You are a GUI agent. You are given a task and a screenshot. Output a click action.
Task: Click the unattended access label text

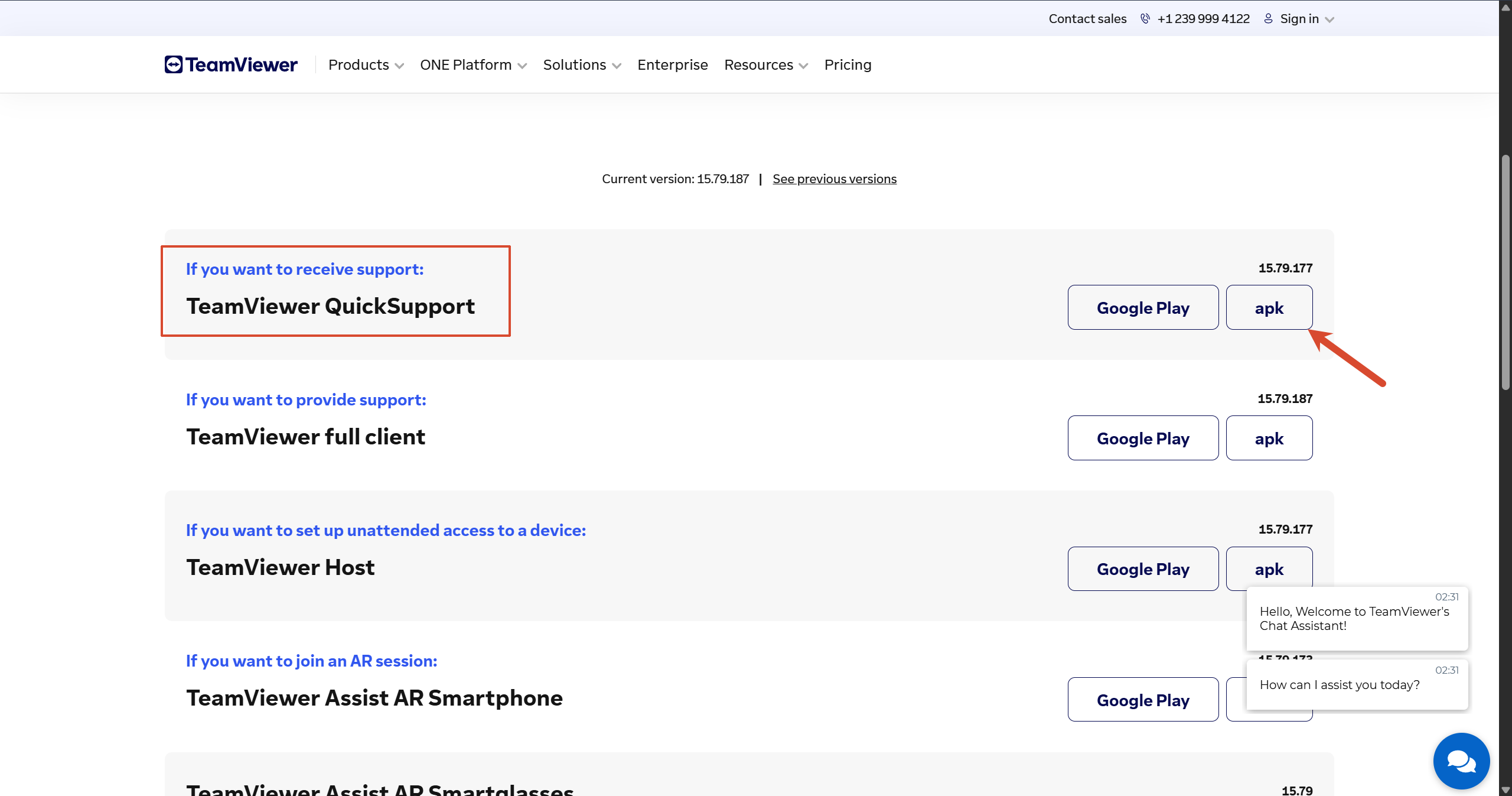[x=386, y=530]
